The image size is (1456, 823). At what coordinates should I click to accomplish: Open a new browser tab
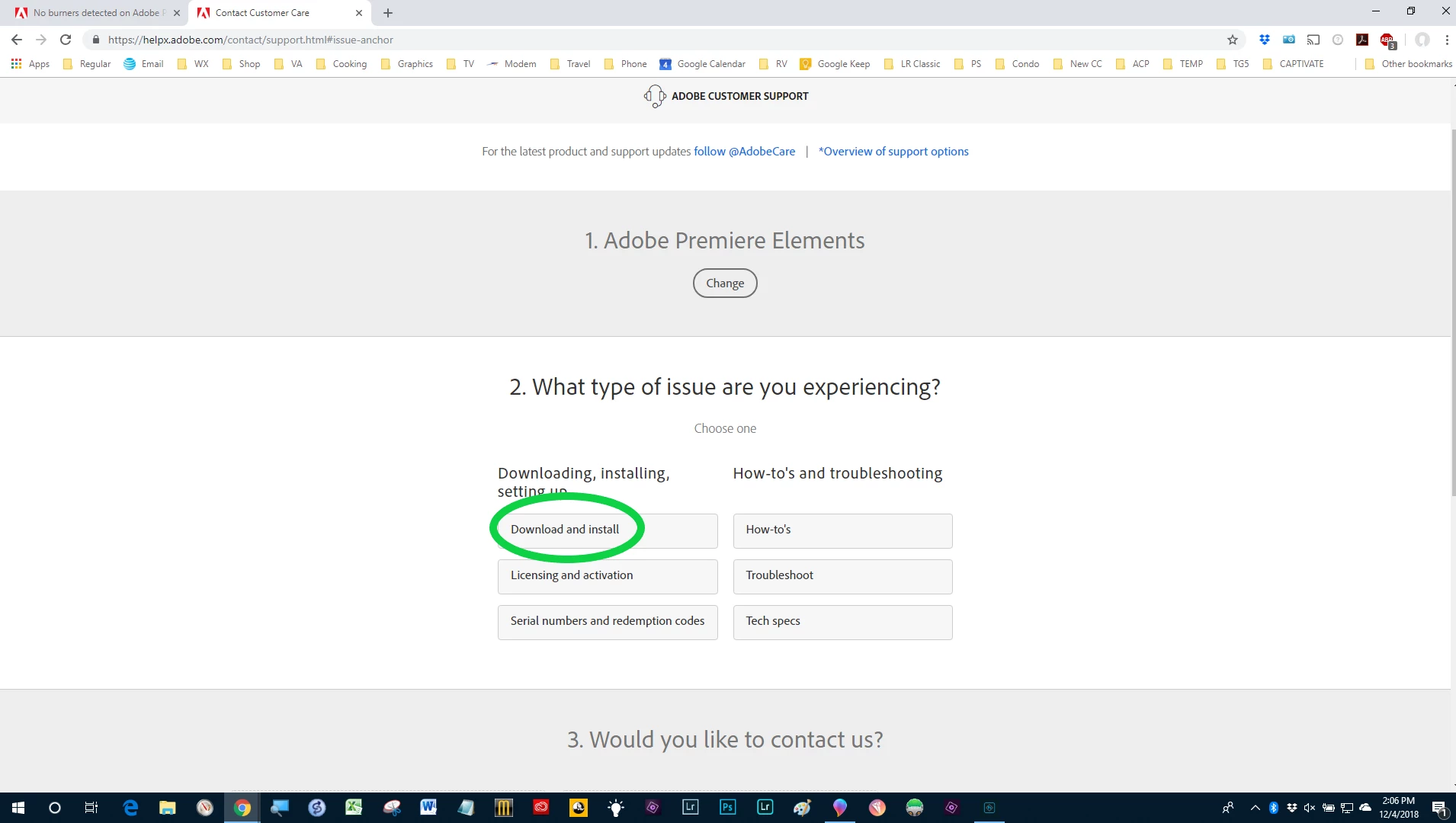pos(388,13)
